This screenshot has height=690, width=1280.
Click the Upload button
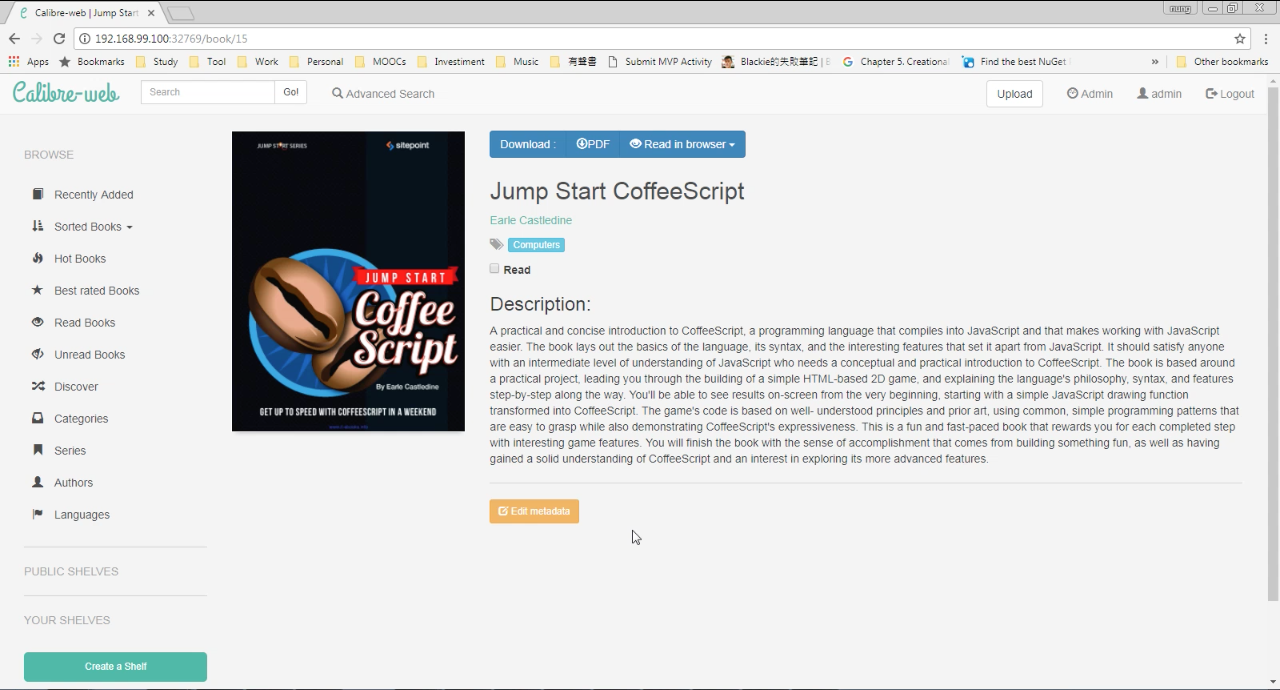click(1014, 93)
